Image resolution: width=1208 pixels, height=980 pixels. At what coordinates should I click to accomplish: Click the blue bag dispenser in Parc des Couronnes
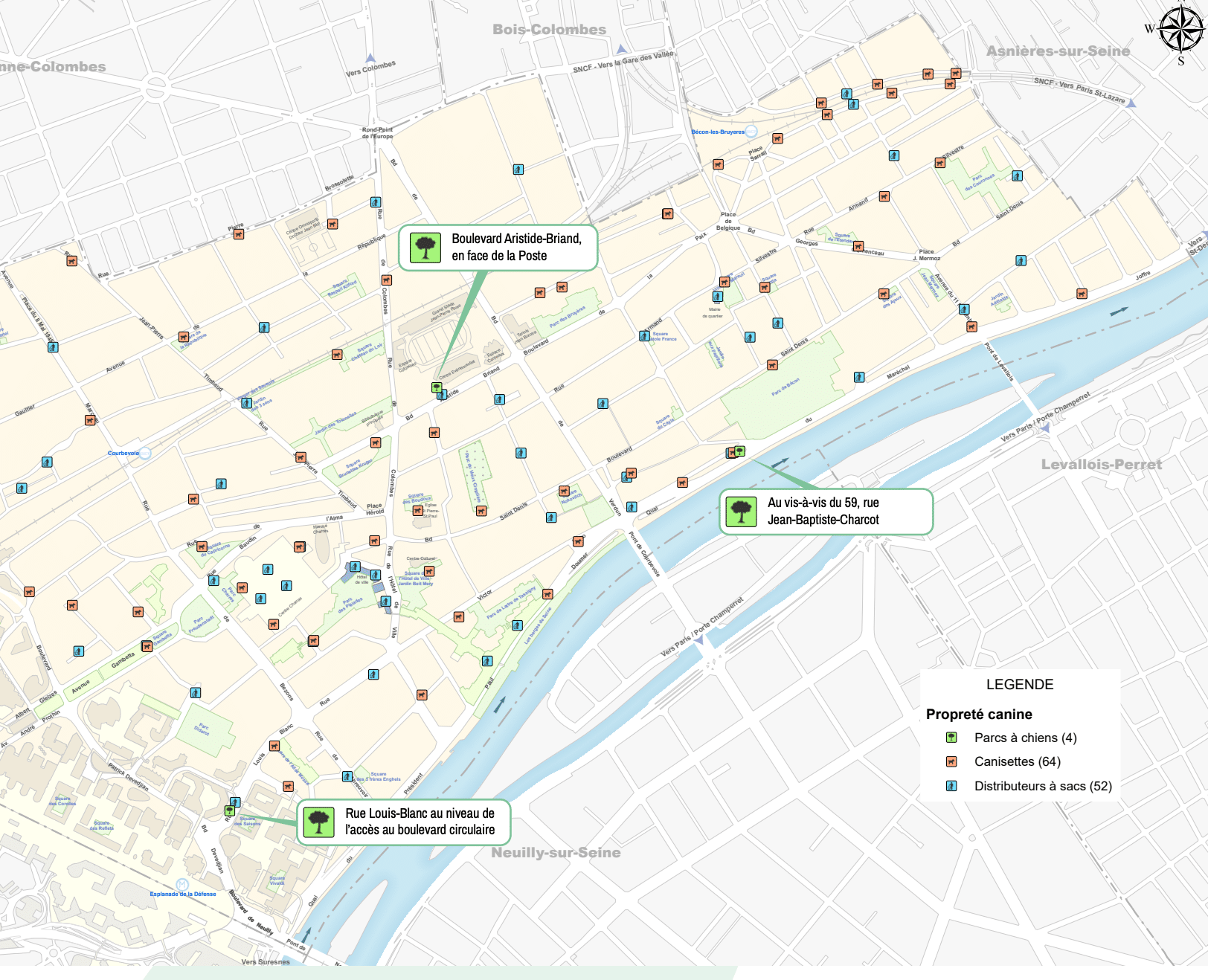pyautogui.click(x=1017, y=176)
